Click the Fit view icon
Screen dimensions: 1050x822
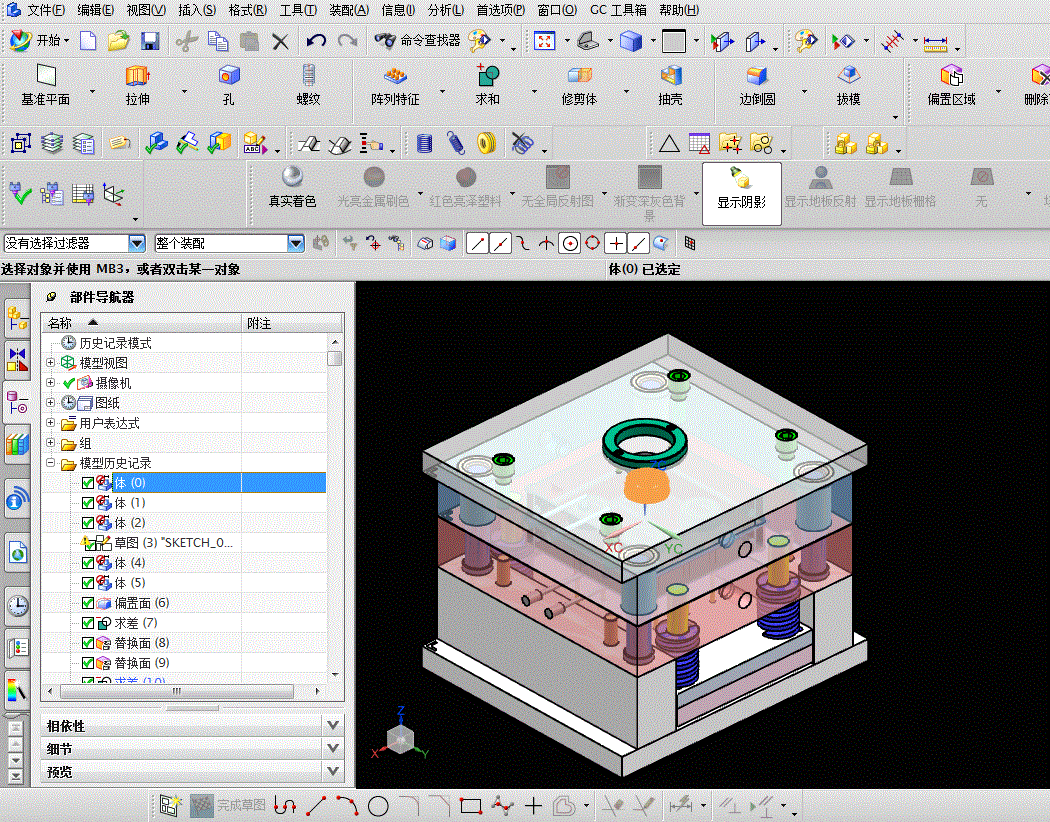point(544,41)
